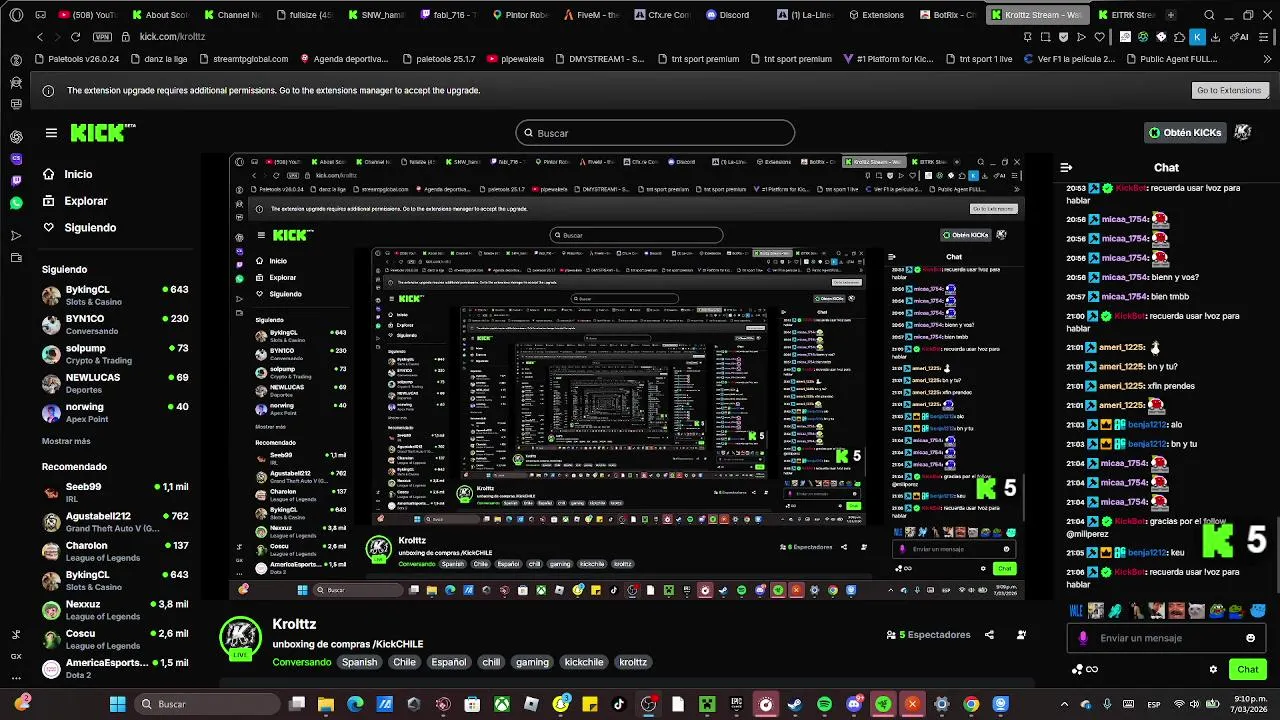The image size is (1280, 720).
Task: Switch to the Discord browser tab
Action: click(727, 15)
